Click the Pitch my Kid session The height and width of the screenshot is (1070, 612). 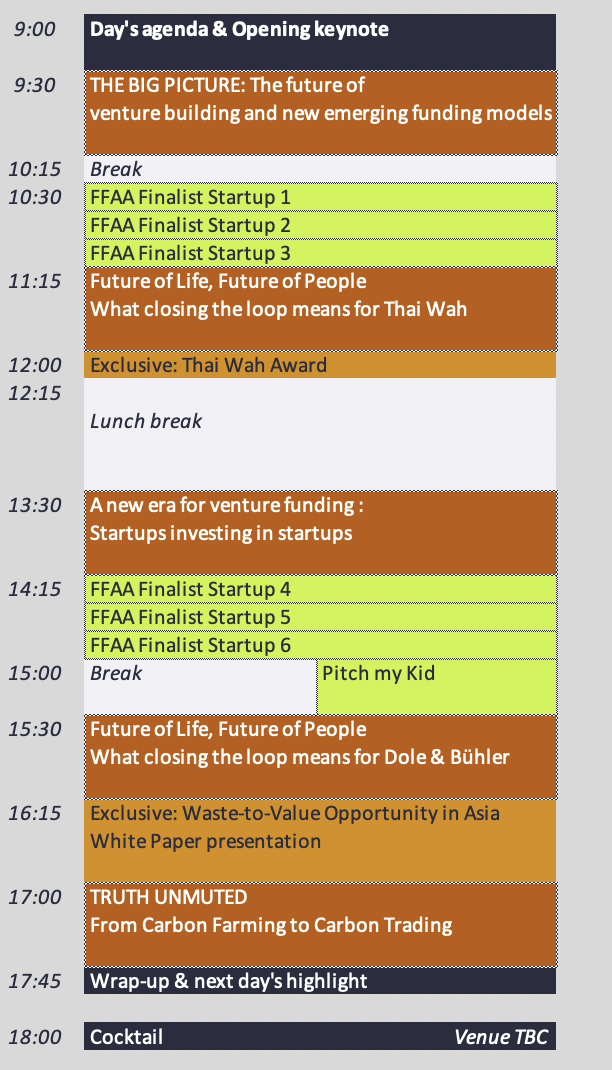point(436,686)
